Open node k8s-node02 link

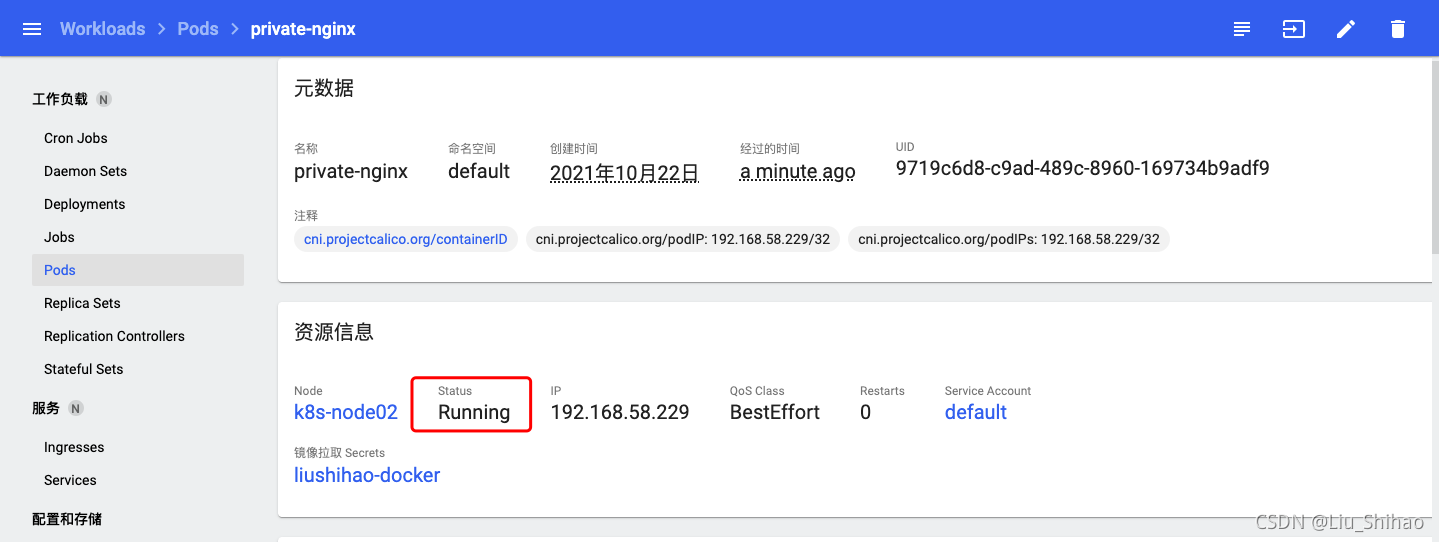pyautogui.click(x=346, y=412)
